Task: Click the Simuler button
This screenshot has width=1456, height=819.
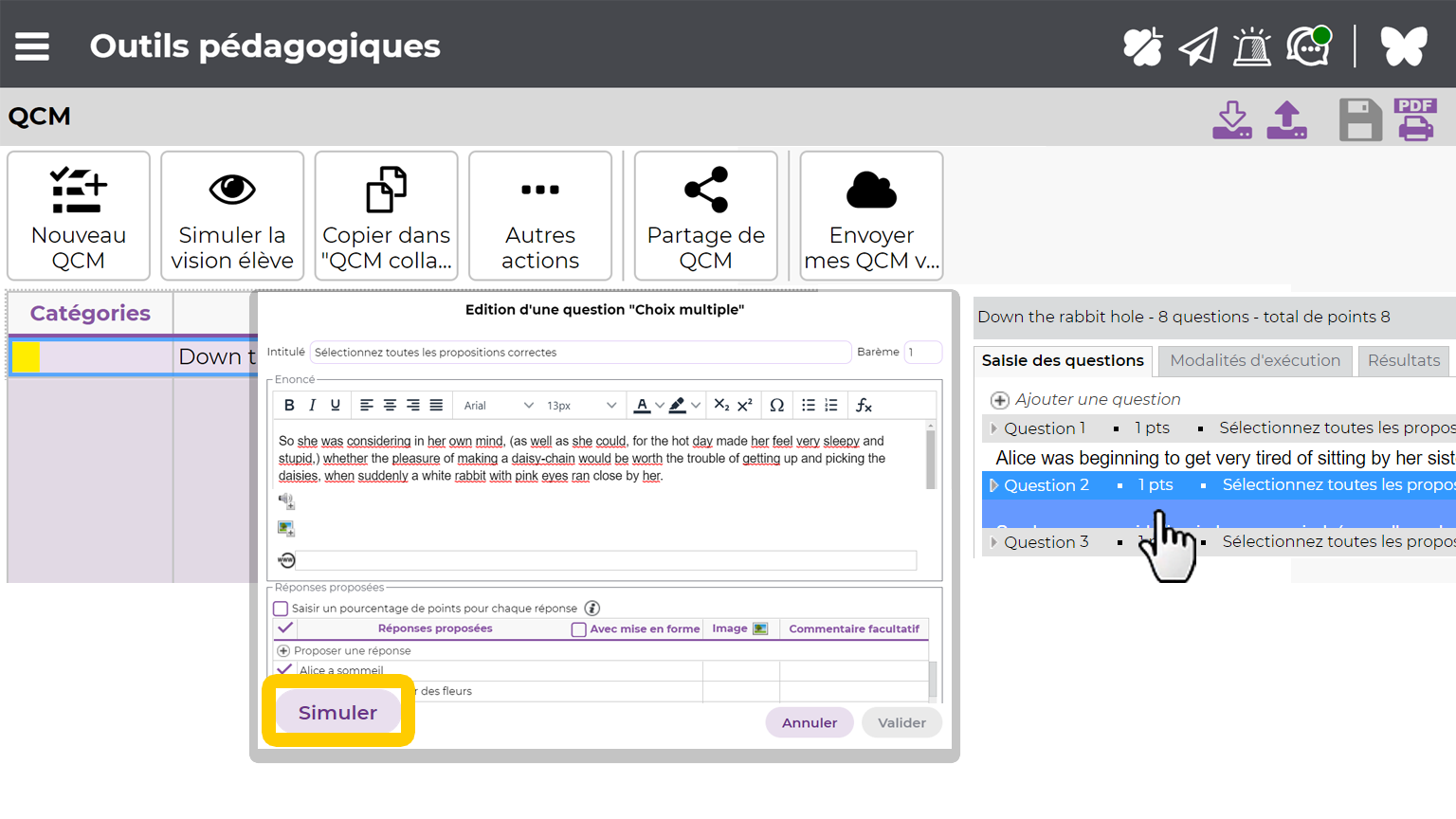Action: point(338,712)
